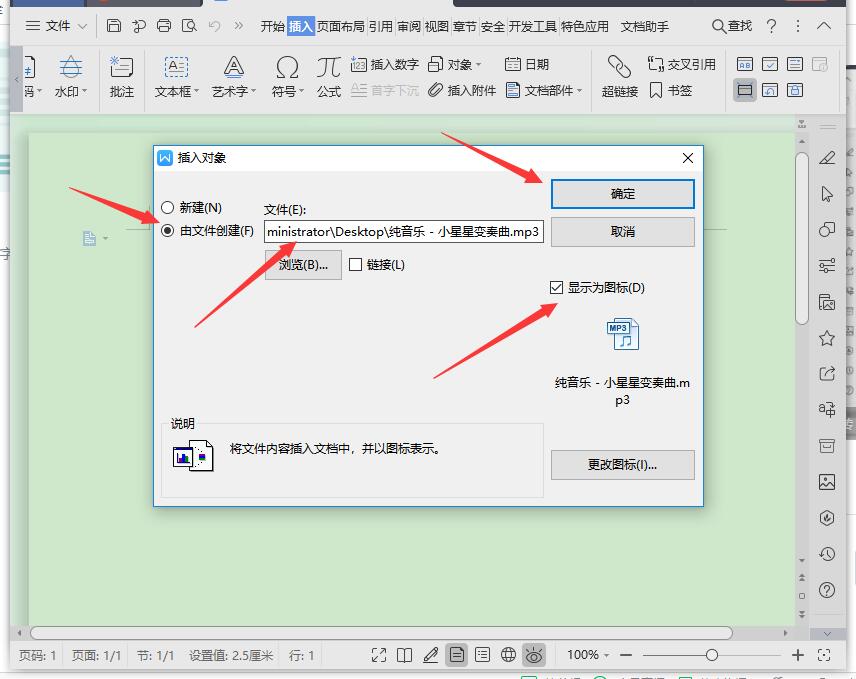Expand the 文本框 dropdown arrow
Screen dimensions: 856x679
pos(197,91)
